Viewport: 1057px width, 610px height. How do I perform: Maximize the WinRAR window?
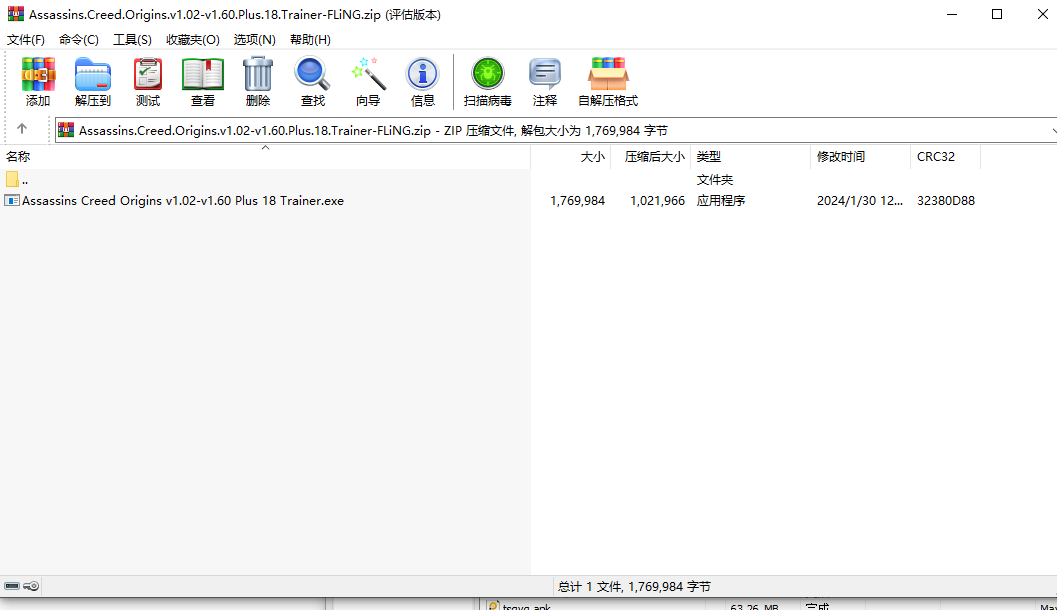click(x=997, y=14)
